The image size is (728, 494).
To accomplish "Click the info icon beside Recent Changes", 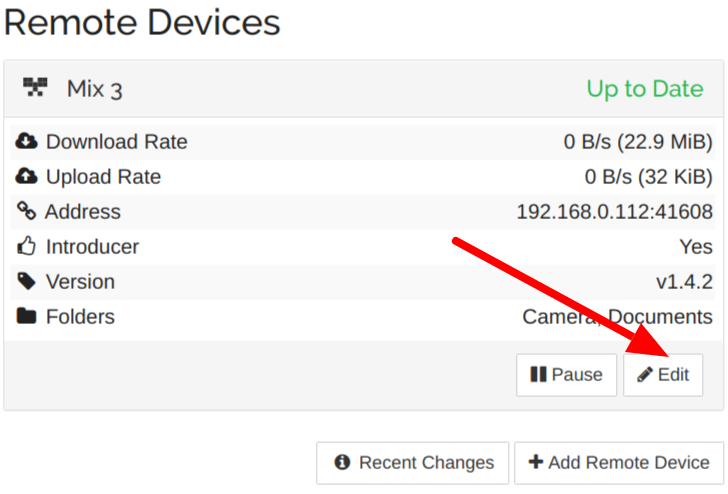I will [342, 462].
